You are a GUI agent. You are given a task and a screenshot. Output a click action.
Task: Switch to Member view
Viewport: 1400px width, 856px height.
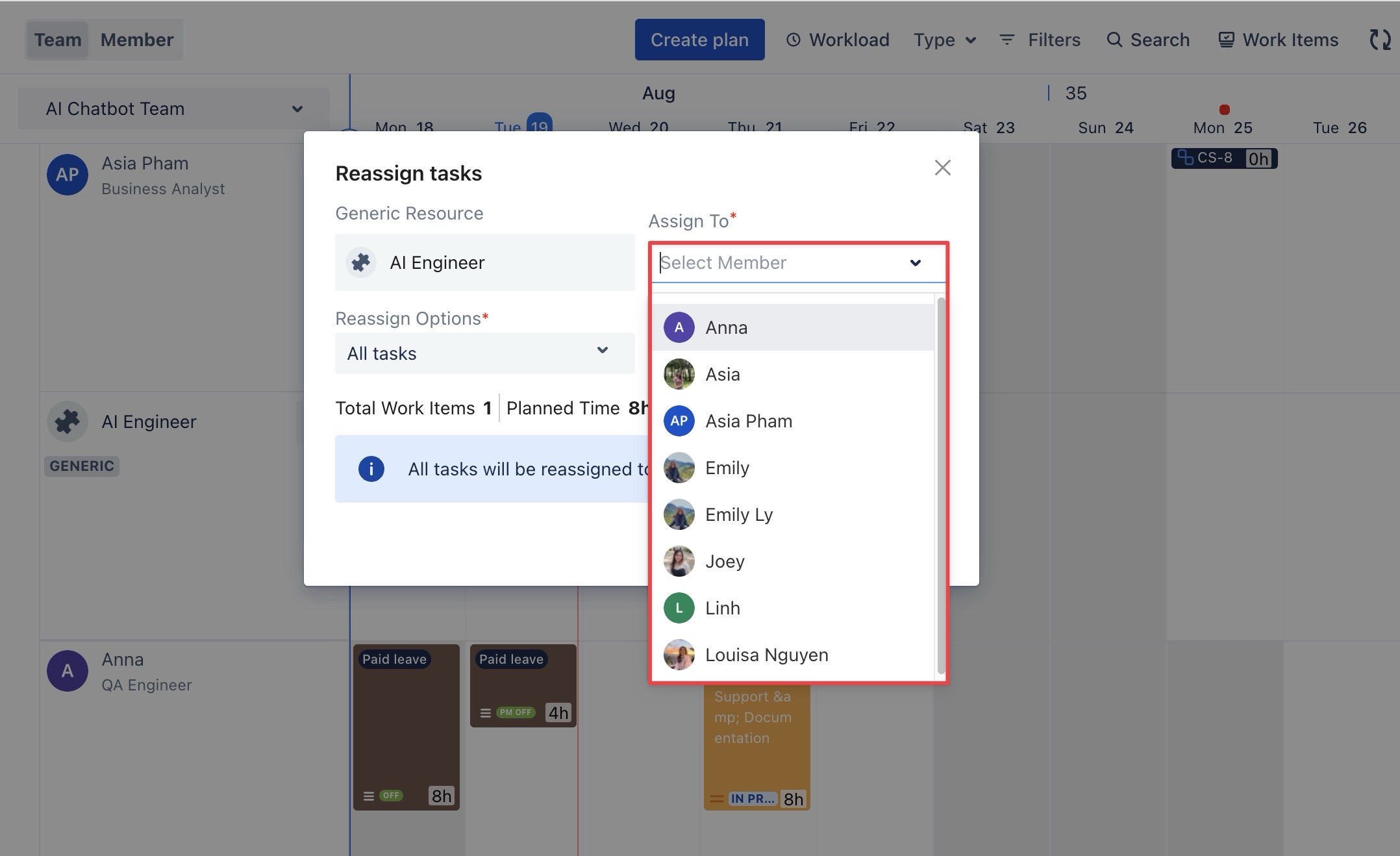(137, 40)
